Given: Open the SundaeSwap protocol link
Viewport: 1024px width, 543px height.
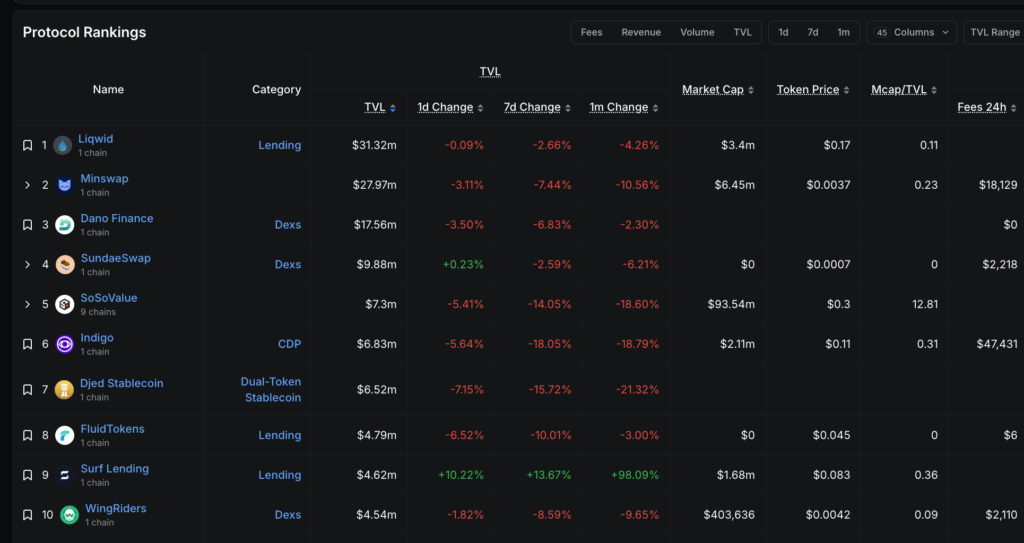Looking at the screenshot, I should 116,258.
